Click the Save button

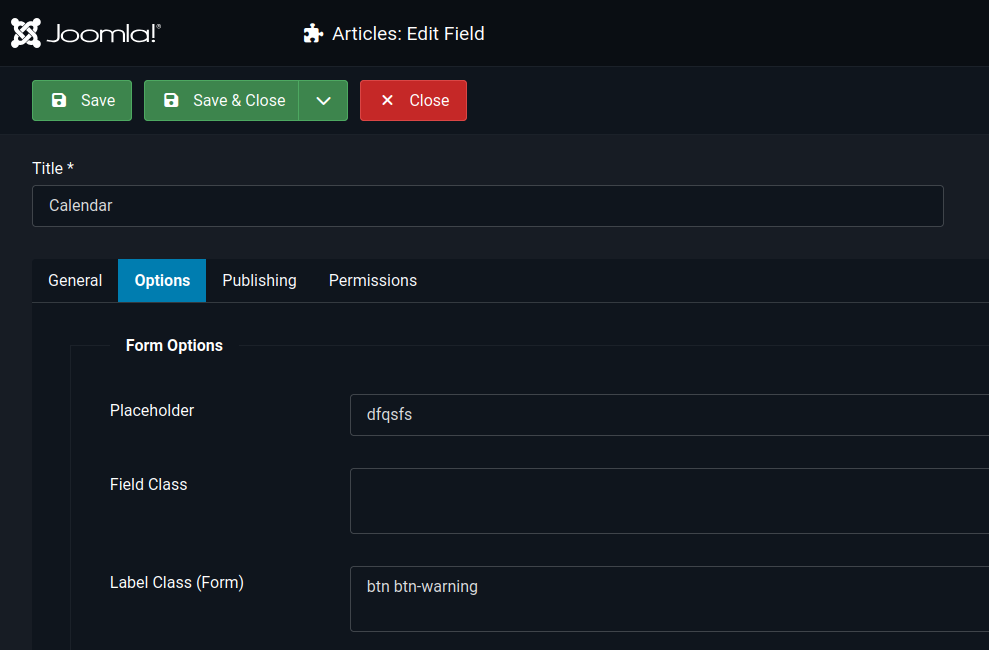[x=82, y=100]
